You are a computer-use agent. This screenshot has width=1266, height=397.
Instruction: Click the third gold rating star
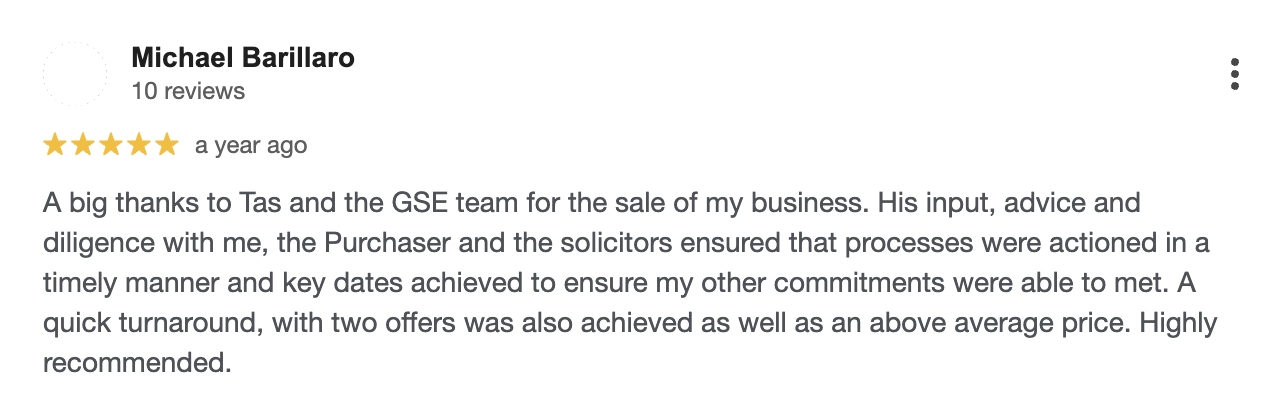(x=111, y=145)
